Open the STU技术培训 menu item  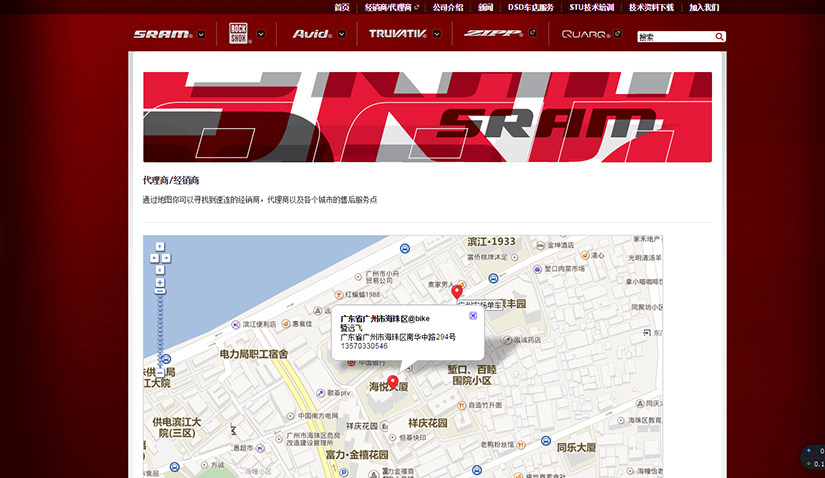(x=591, y=7)
